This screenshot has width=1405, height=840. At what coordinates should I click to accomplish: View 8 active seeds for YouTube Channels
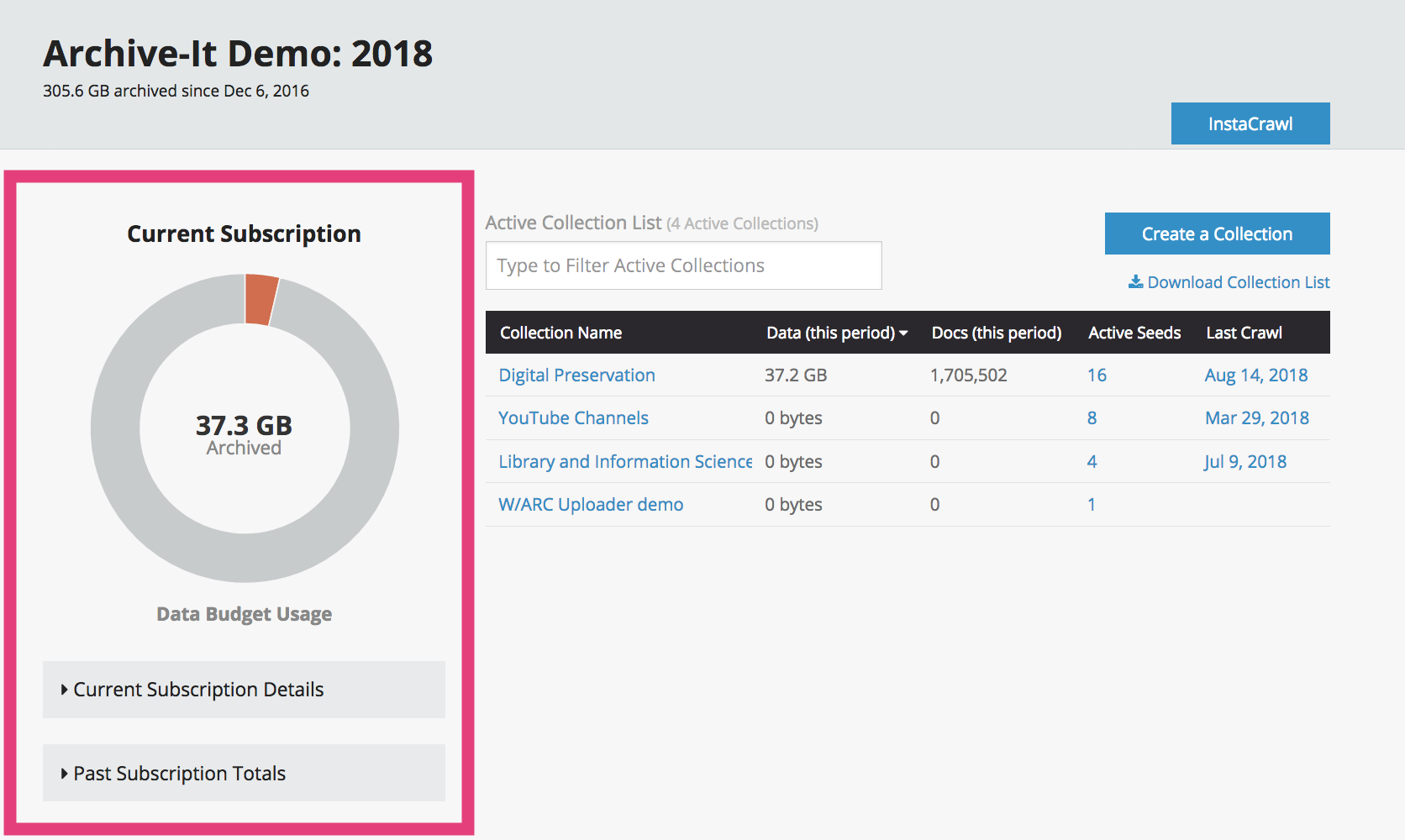[1092, 418]
